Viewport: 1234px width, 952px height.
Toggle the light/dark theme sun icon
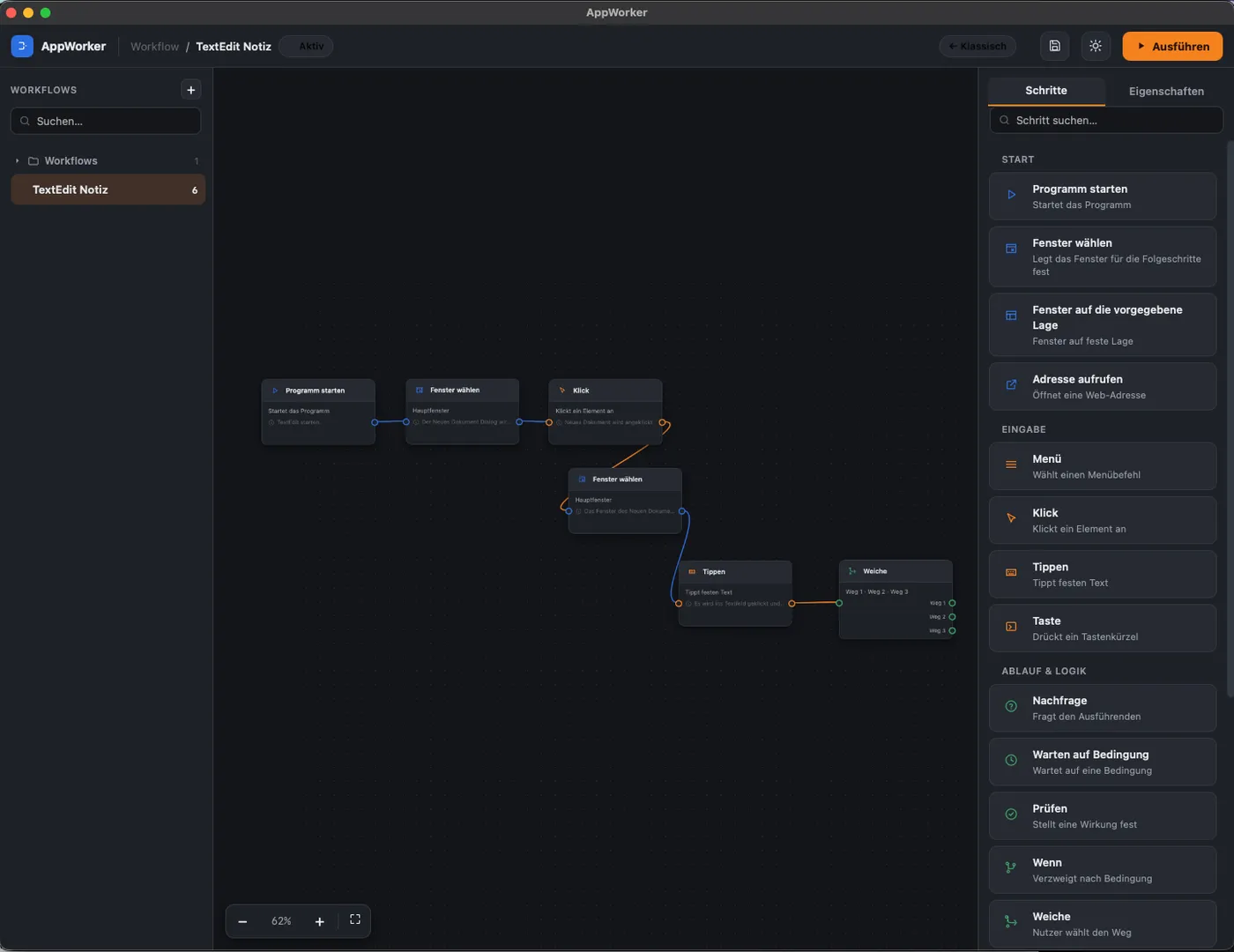click(1096, 46)
